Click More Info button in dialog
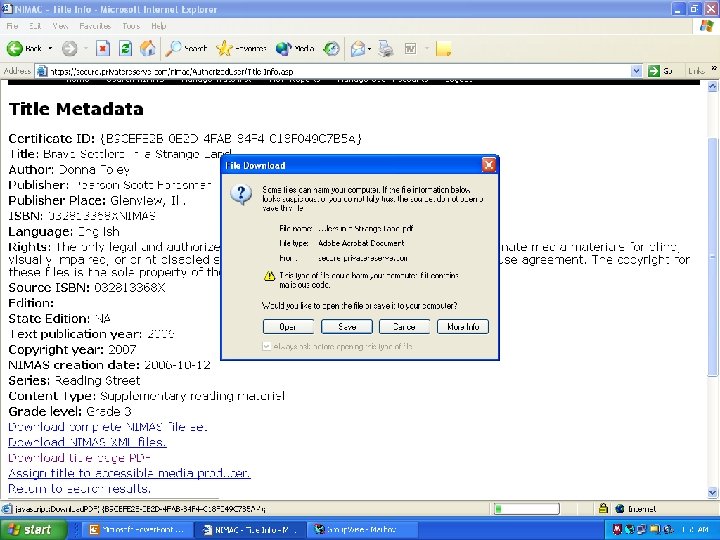 463,326
